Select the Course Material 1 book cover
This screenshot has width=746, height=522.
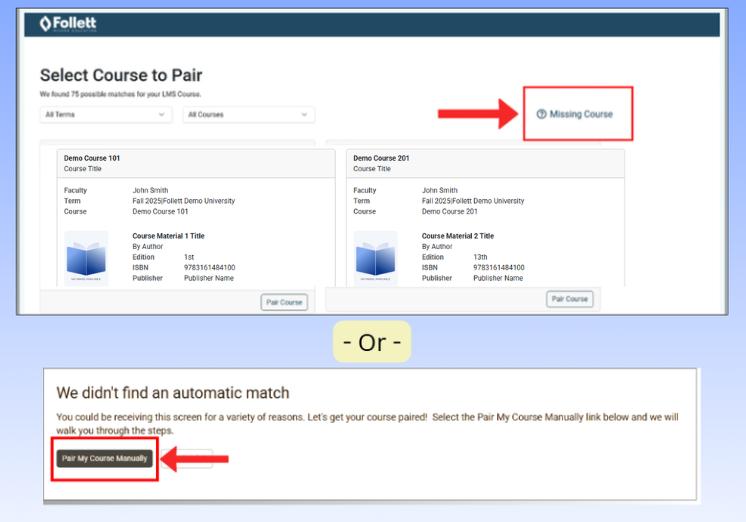tap(86, 258)
